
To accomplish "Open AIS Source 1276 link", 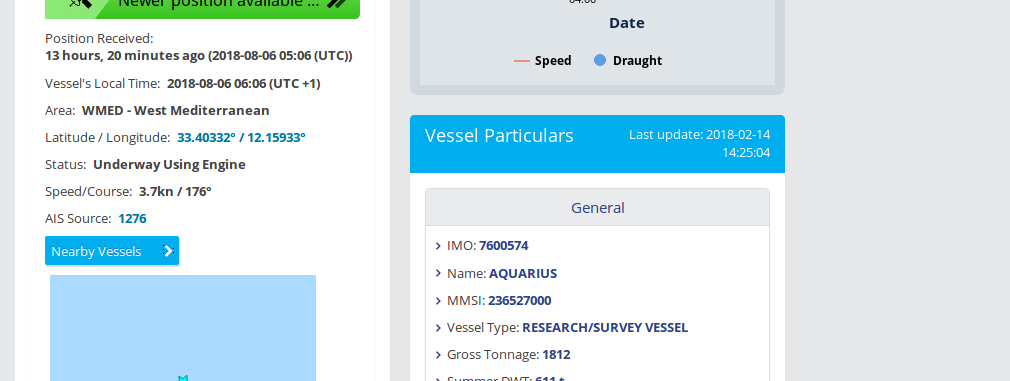I will [x=132, y=219].
